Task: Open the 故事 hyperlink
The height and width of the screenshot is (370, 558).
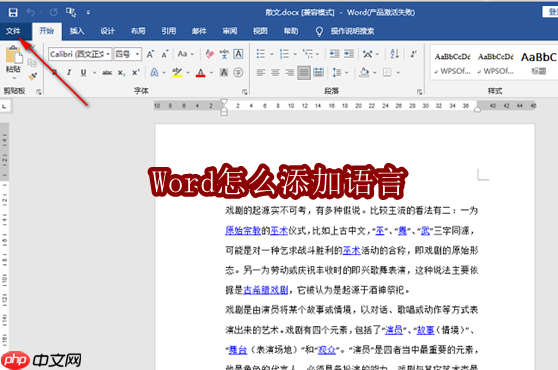Action: 426,330
